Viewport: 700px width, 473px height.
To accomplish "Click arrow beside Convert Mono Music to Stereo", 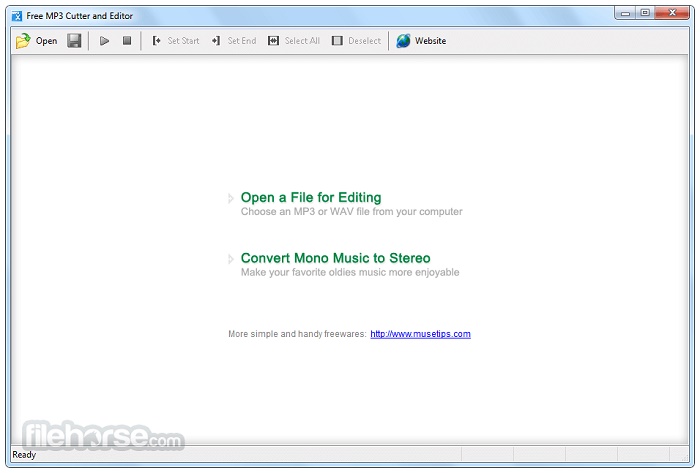I will click(230, 259).
